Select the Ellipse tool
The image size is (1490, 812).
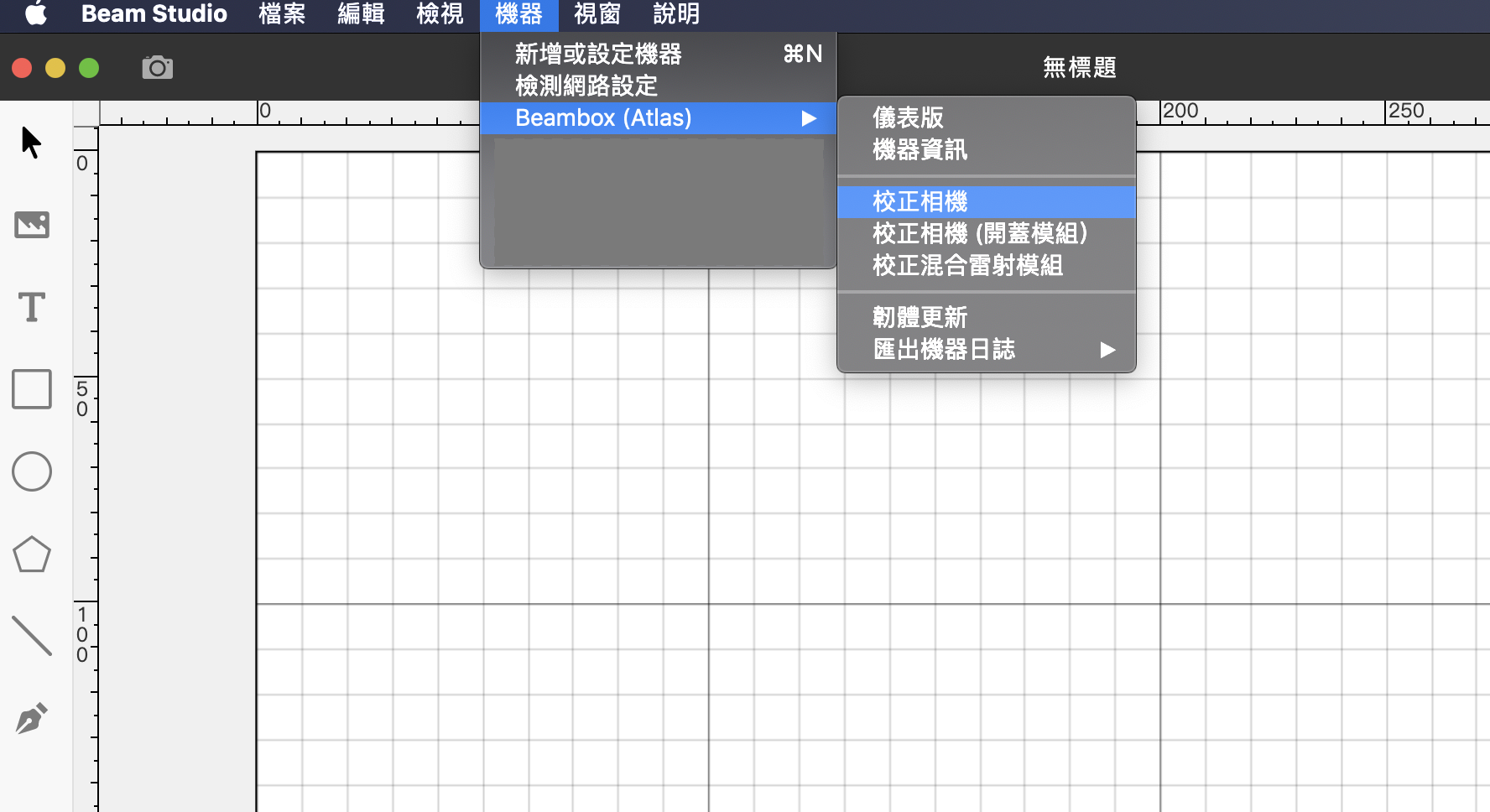(x=32, y=471)
